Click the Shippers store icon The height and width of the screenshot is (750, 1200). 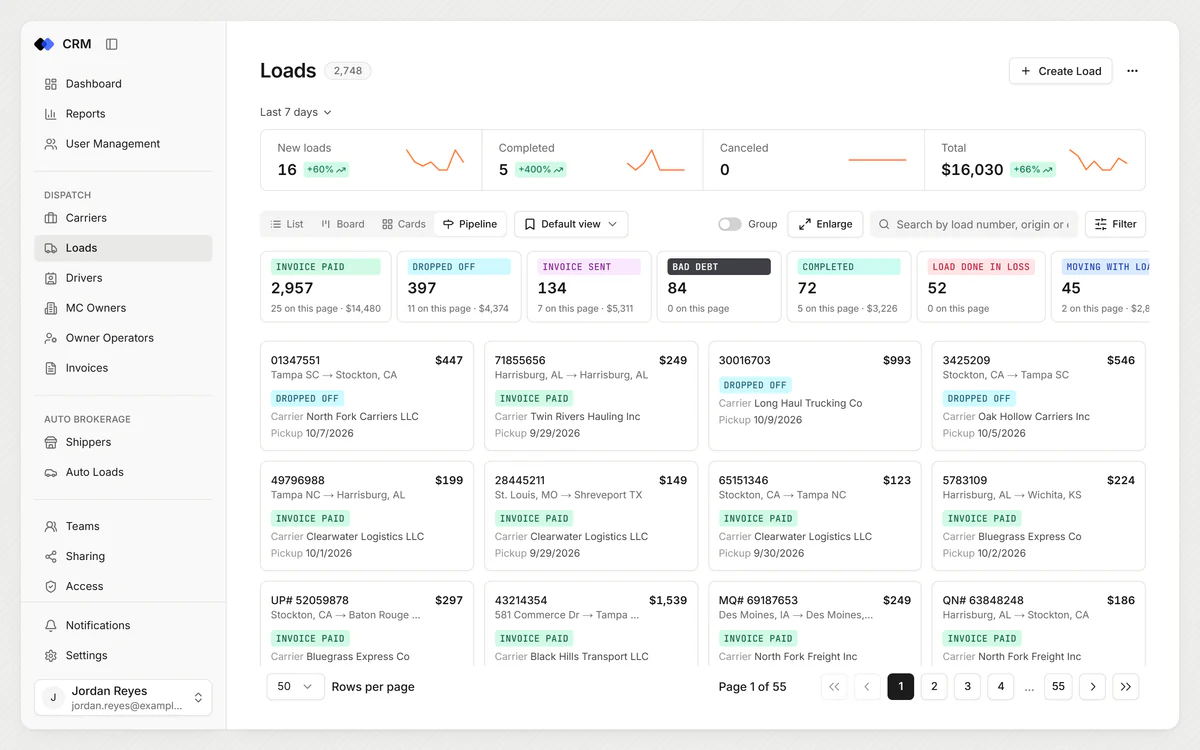tap(51, 442)
